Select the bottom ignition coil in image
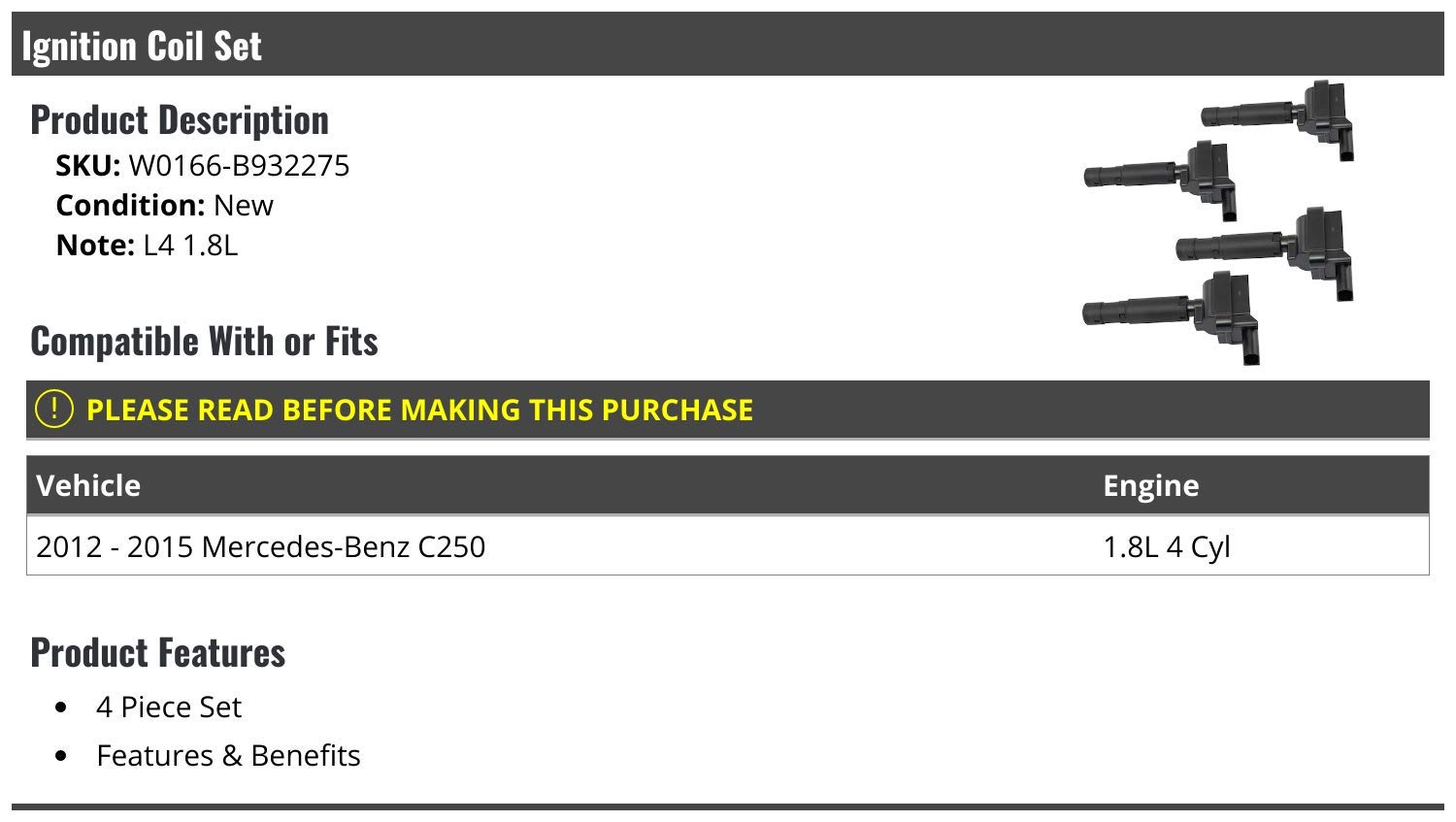The width and height of the screenshot is (1456, 822). (x=1172, y=317)
